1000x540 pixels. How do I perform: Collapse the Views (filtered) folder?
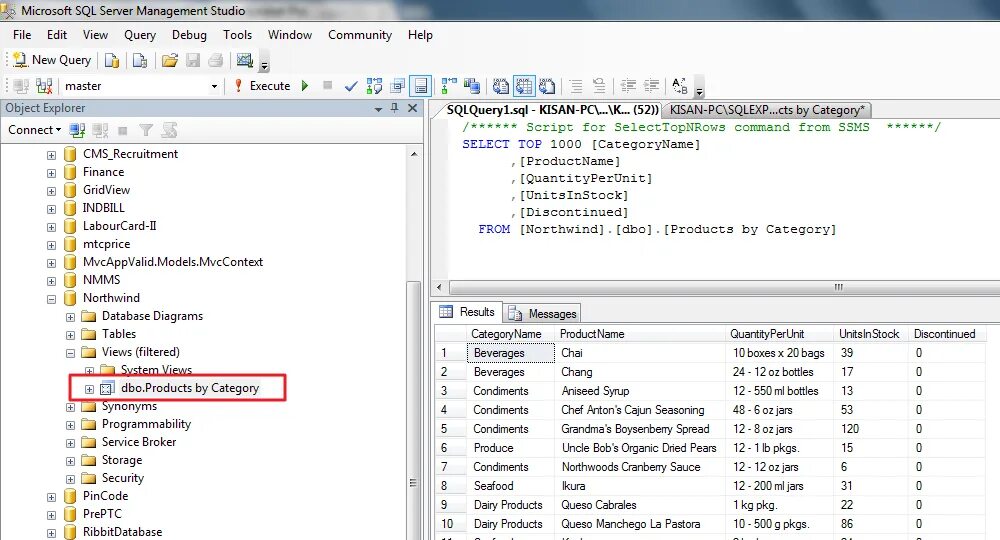click(70, 353)
